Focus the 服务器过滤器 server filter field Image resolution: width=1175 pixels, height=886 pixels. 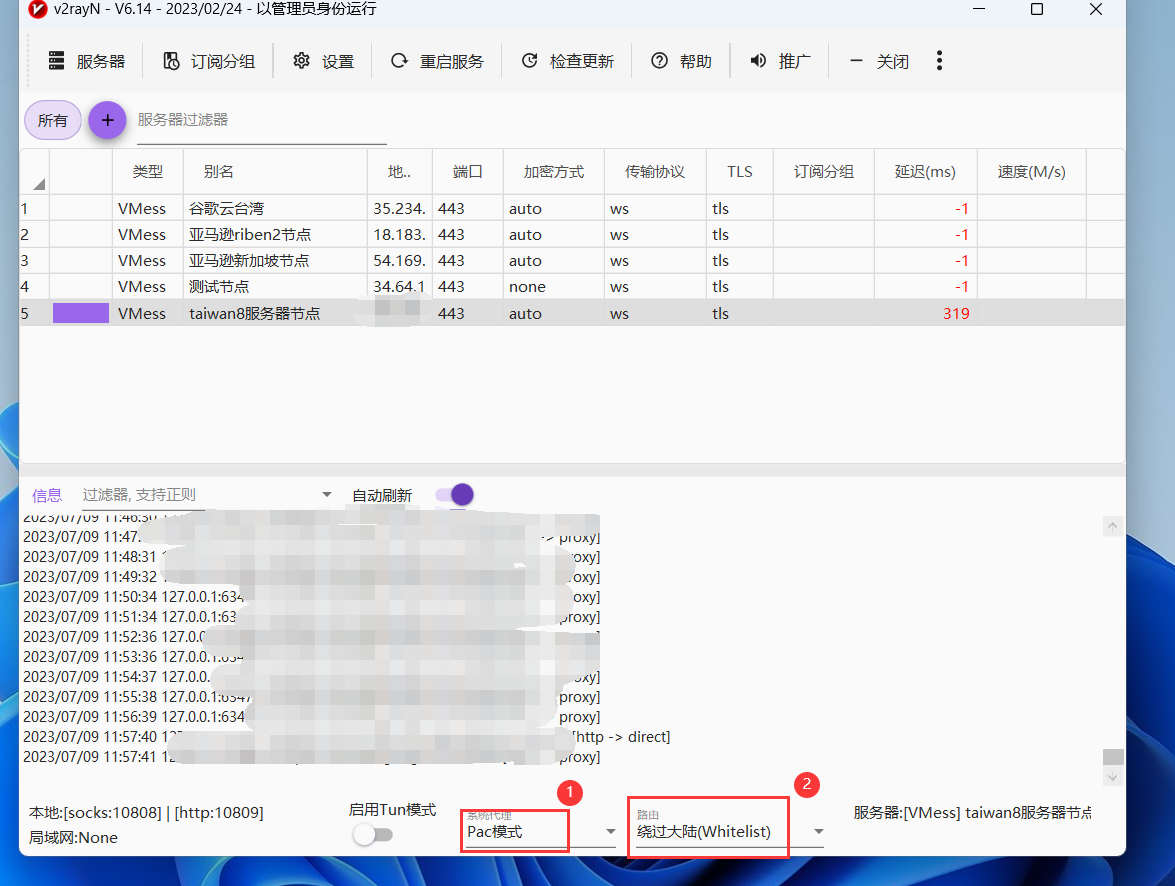262,121
